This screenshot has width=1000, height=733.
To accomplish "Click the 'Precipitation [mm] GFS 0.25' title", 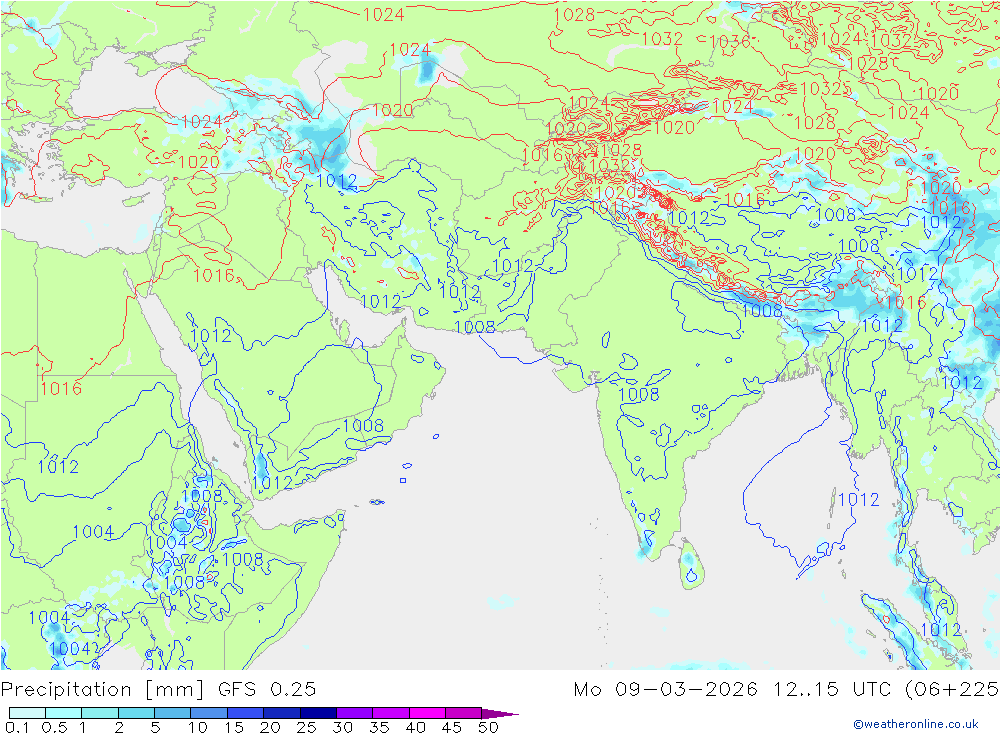I will [x=158, y=690].
